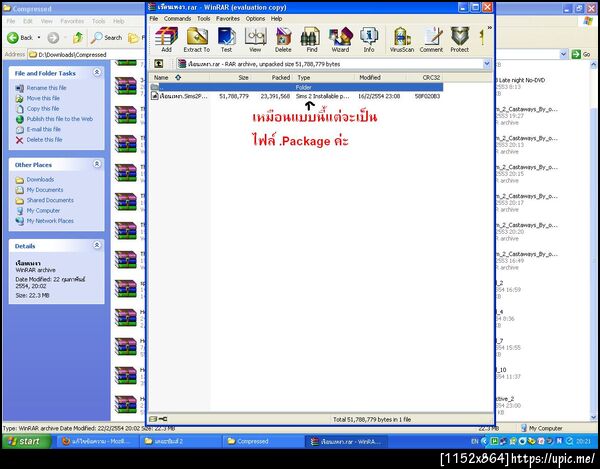Click the taskbar clock
The height and width of the screenshot is (469, 600).
584,441
